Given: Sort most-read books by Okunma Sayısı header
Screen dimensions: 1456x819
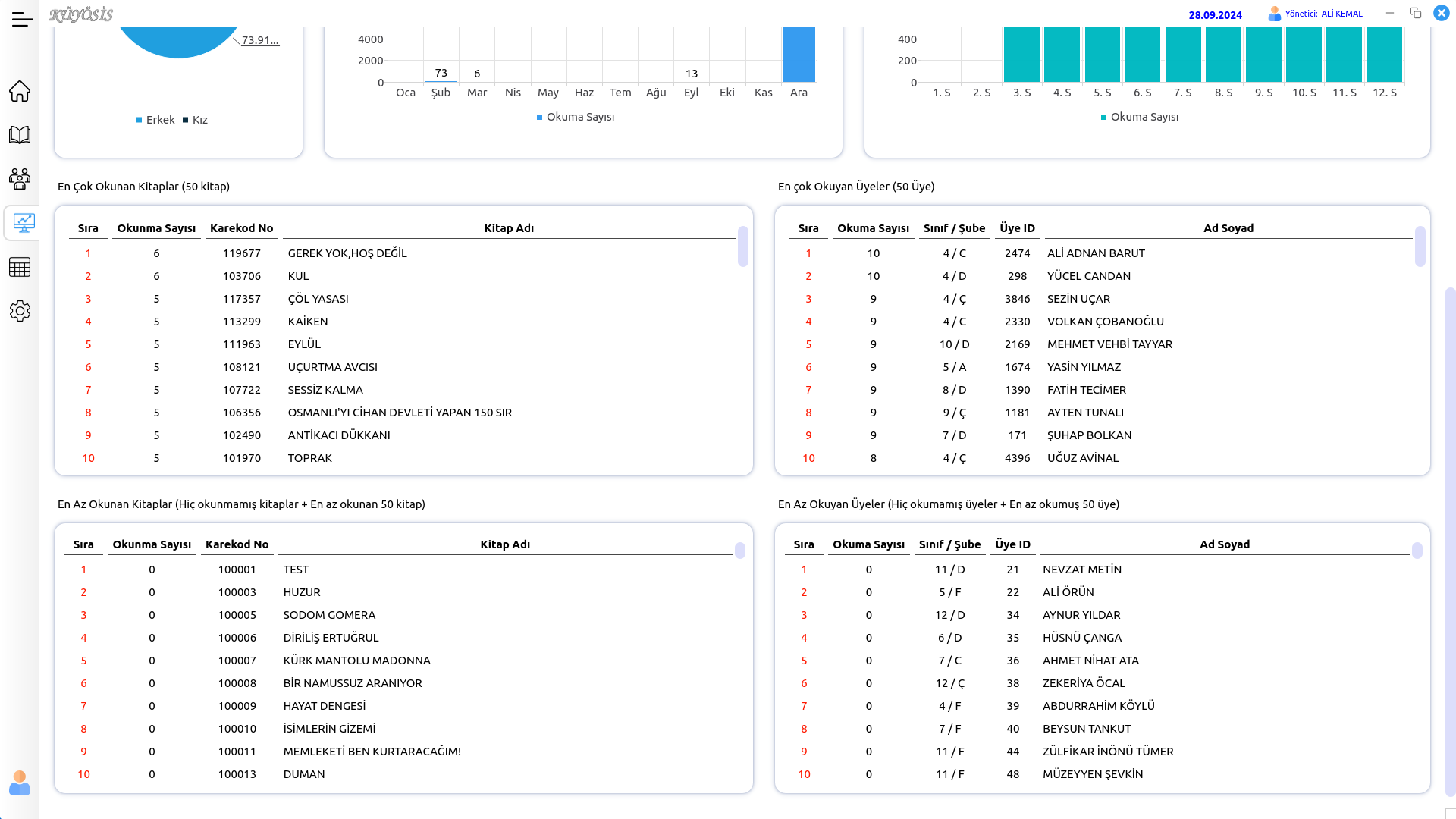Looking at the screenshot, I should click(x=156, y=228).
